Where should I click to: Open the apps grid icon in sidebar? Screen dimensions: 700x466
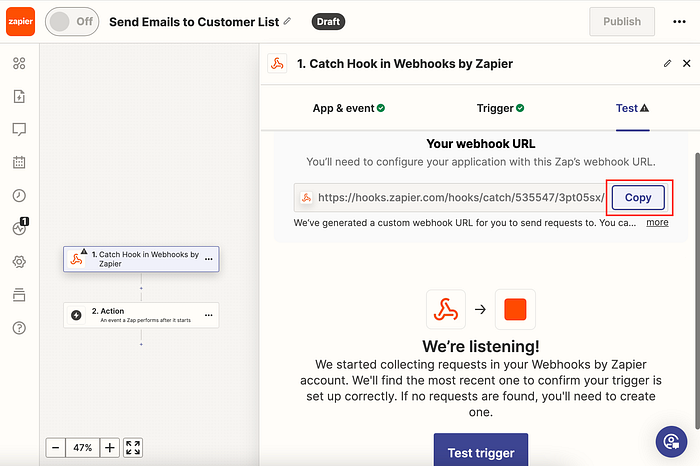19,63
